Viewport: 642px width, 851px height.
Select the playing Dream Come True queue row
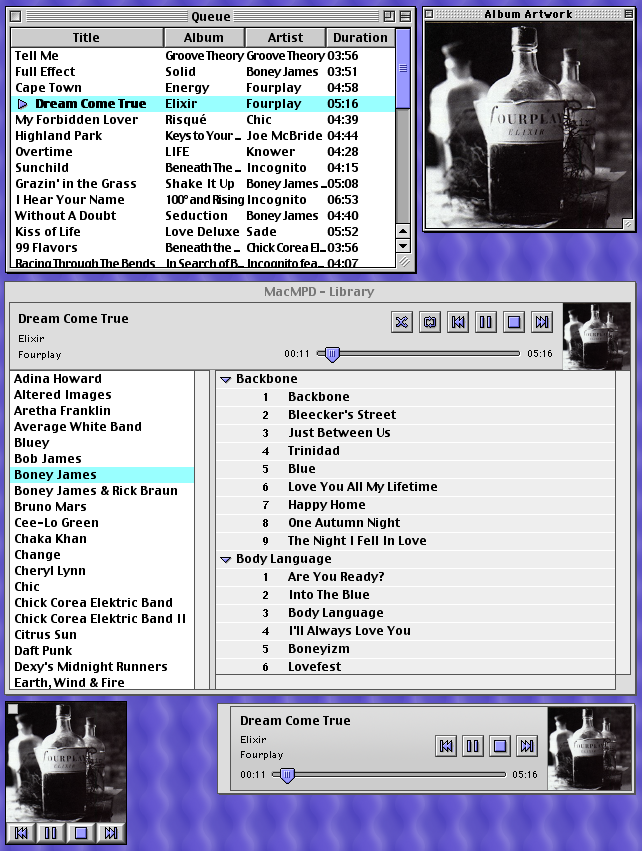tap(203, 104)
